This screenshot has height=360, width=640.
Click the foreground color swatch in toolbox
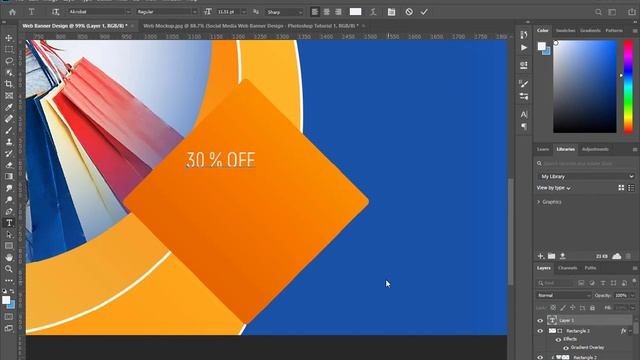click(6, 300)
